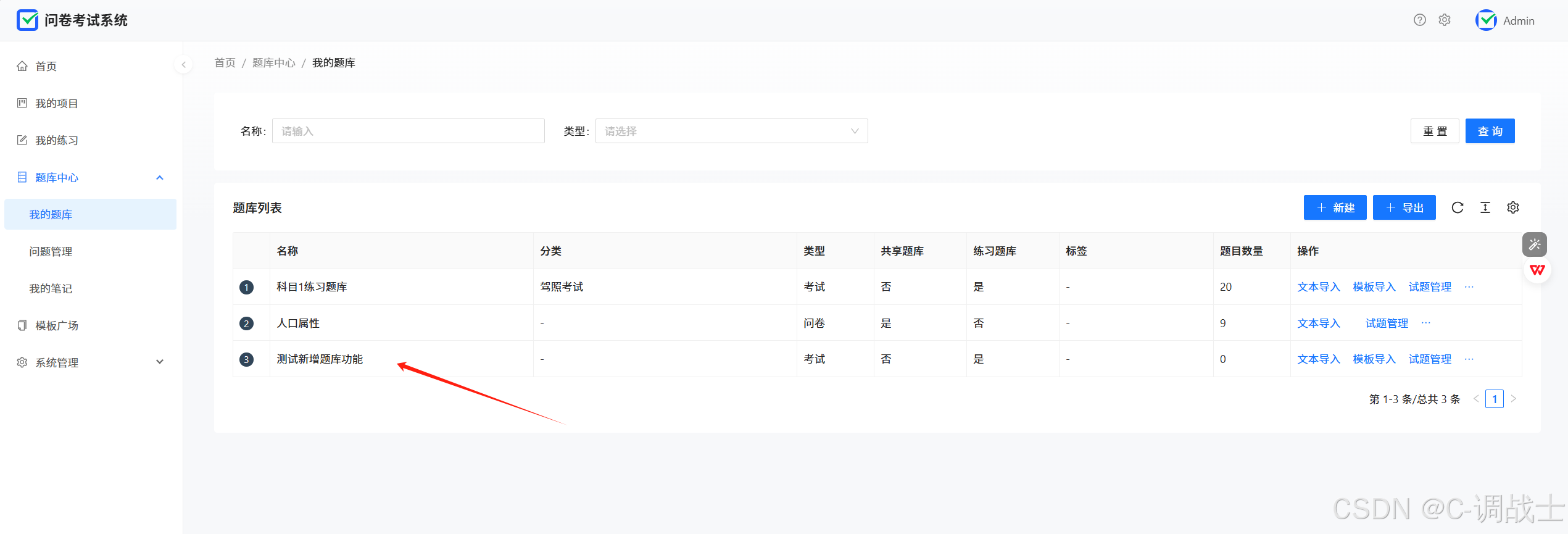The width and height of the screenshot is (1568, 534).
Task: Click the 系统管理 gear icon
Action: (22, 362)
